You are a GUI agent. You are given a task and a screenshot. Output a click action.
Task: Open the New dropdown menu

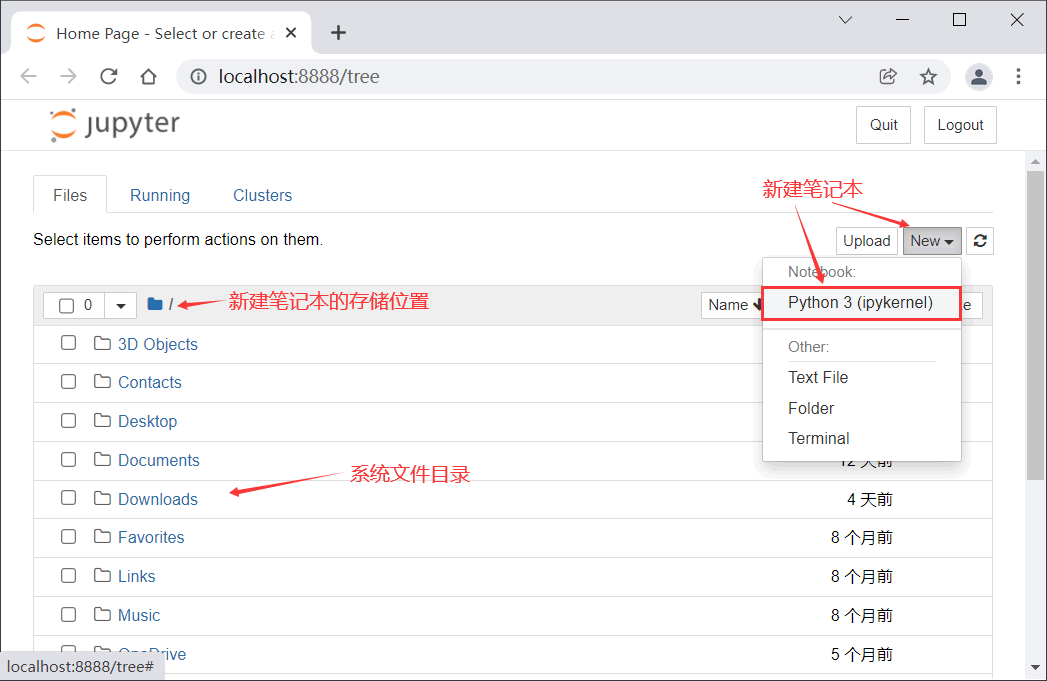coord(931,240)
